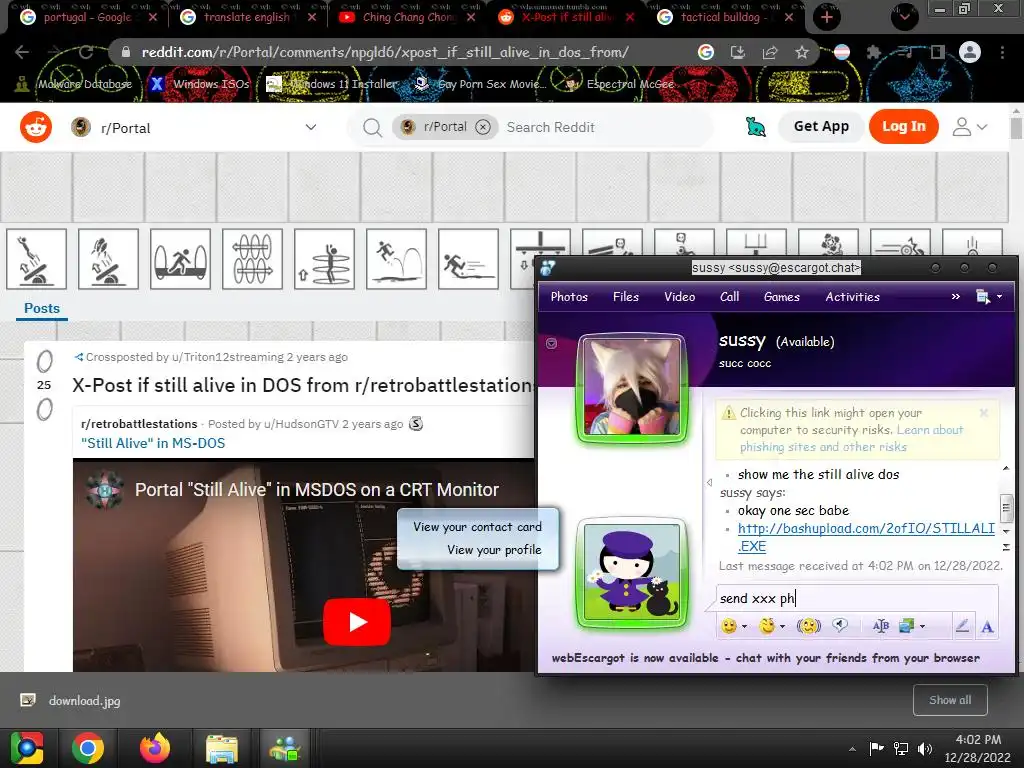Screen dimensions: 1024x768
Task: Open Messenger app from the taskbar
Action: 285,748
